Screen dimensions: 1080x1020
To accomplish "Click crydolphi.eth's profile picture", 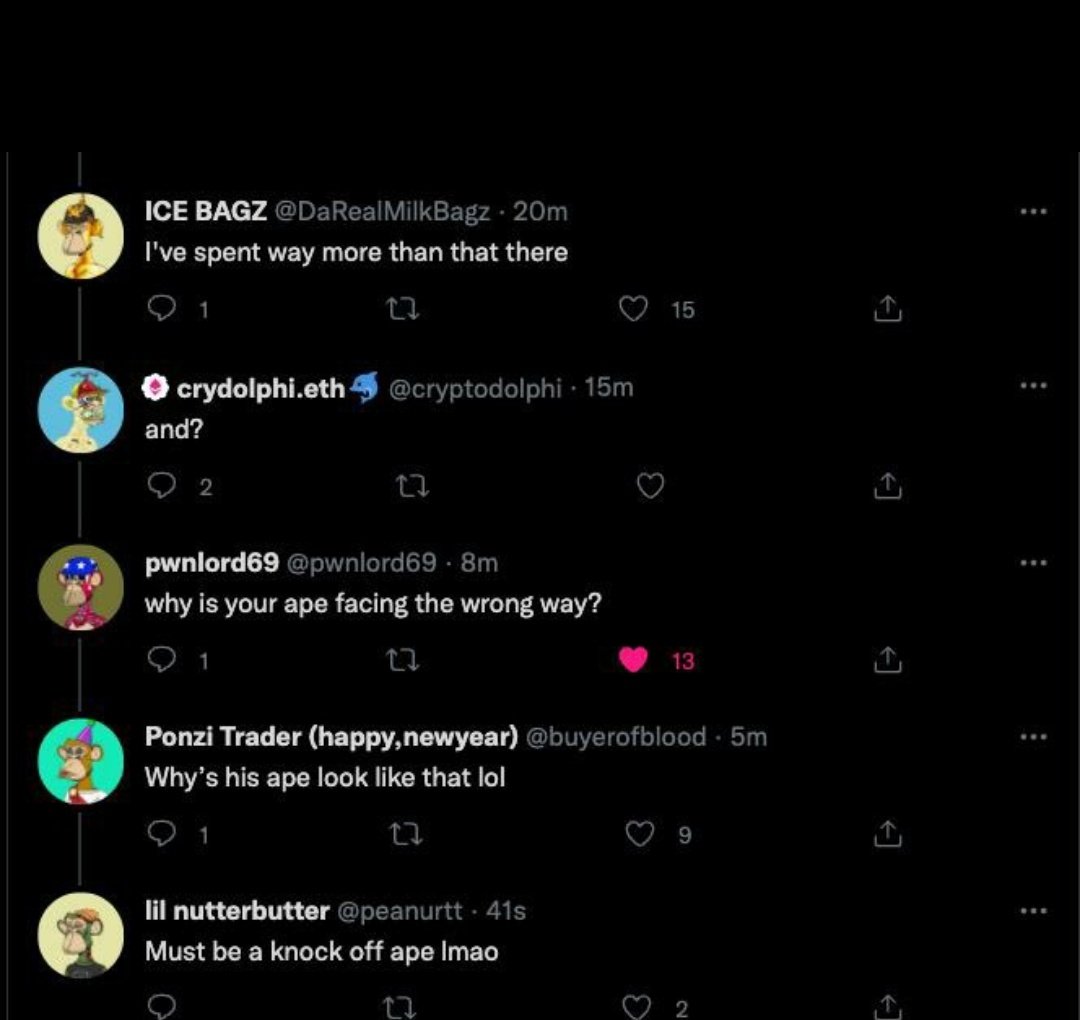I will (x=80, y=410).
